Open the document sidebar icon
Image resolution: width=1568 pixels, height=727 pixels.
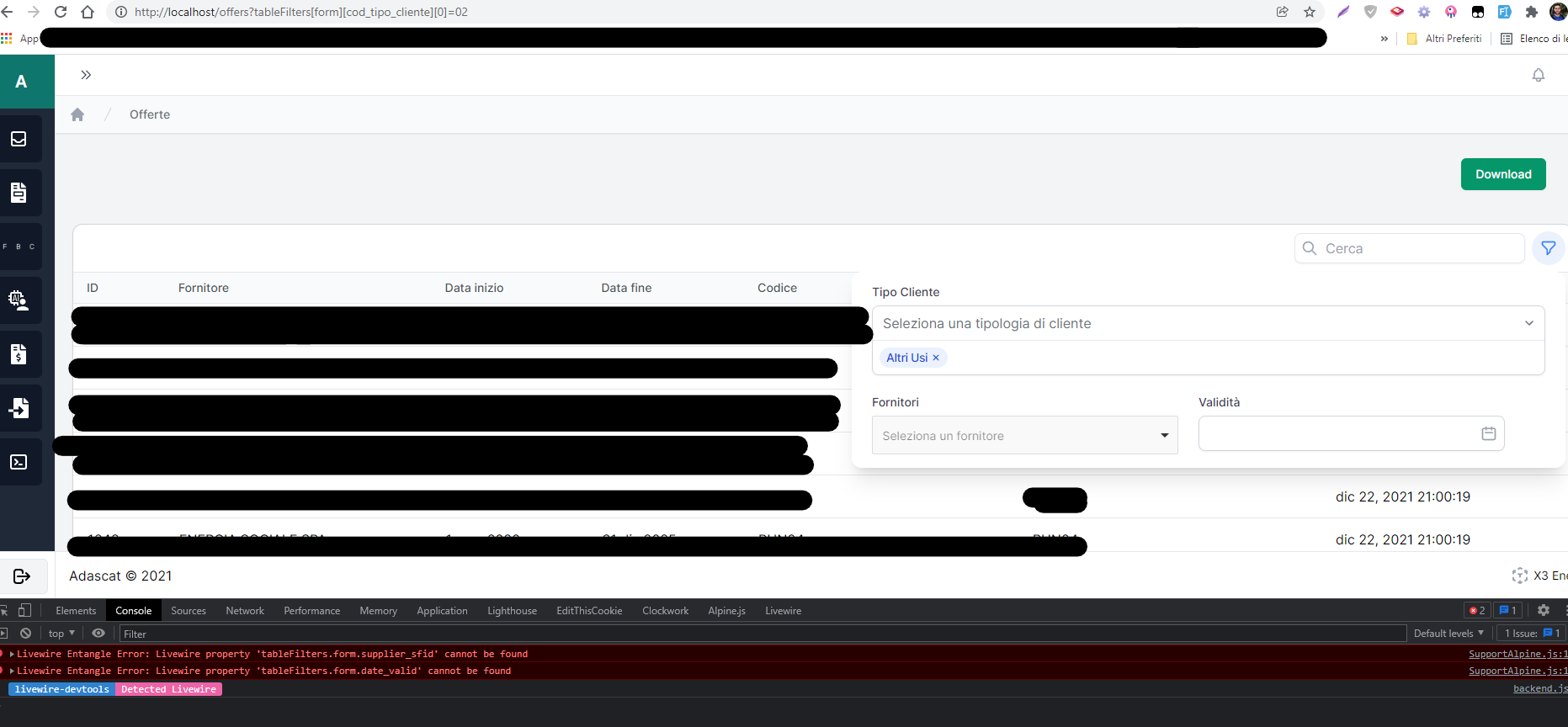19,193
